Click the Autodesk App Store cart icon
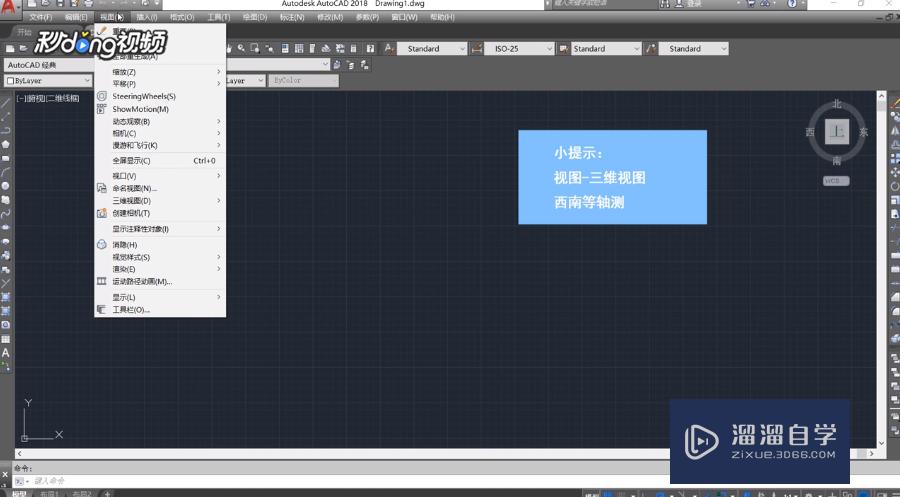Viewport: 900px width, 497px height. (x=751, y=4)
